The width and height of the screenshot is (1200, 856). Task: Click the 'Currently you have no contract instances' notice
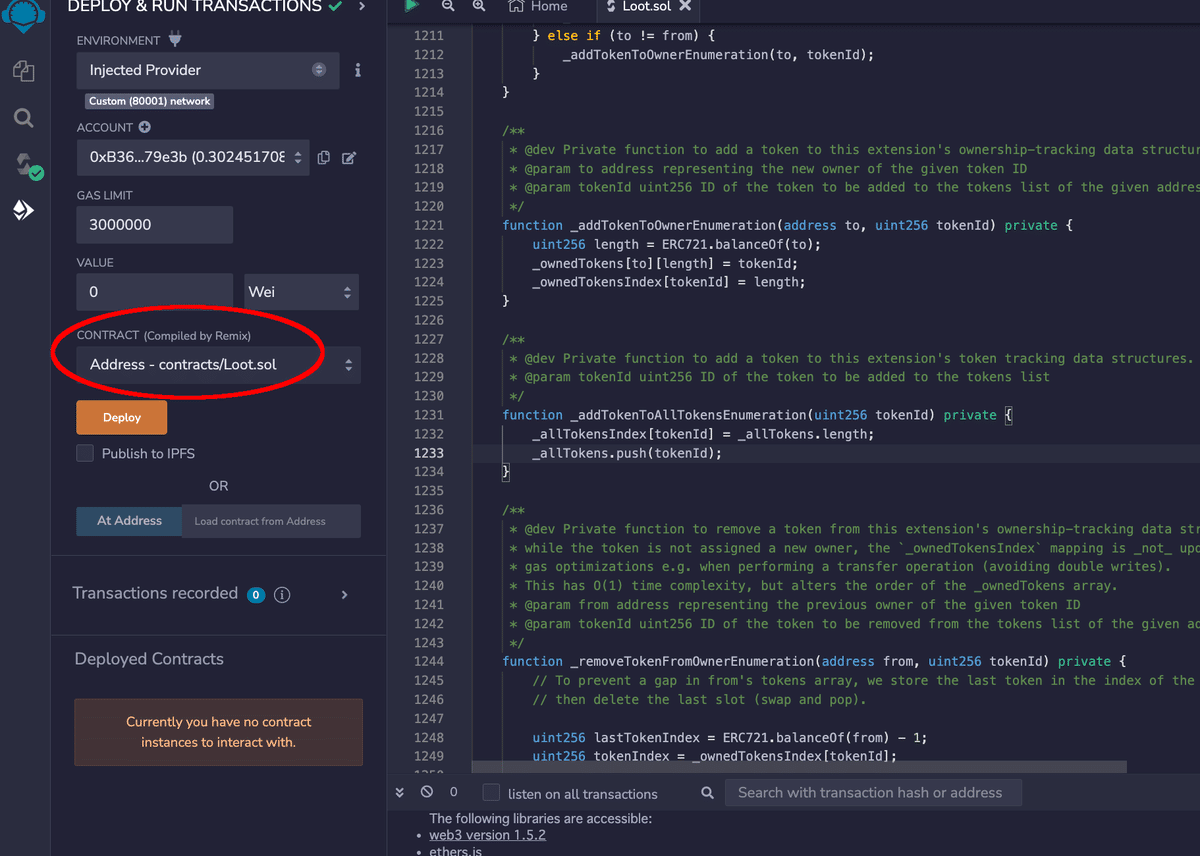click(218, 732)
